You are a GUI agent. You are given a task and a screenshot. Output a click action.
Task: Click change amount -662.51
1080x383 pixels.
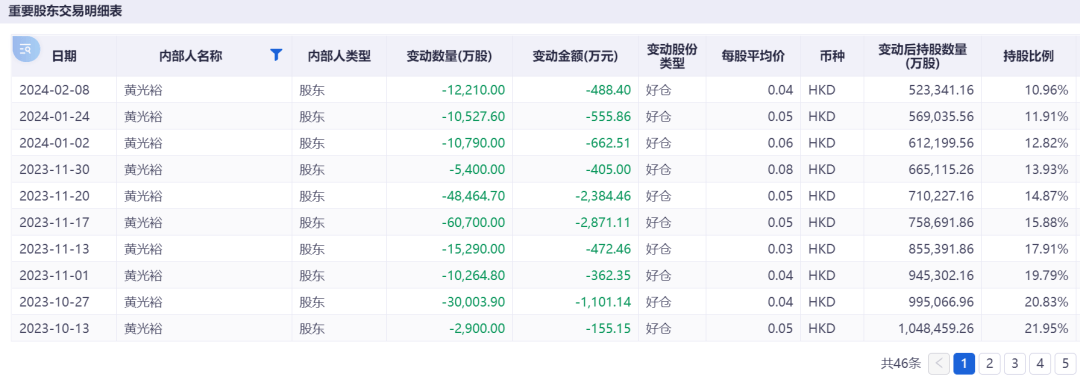(608, 143)
